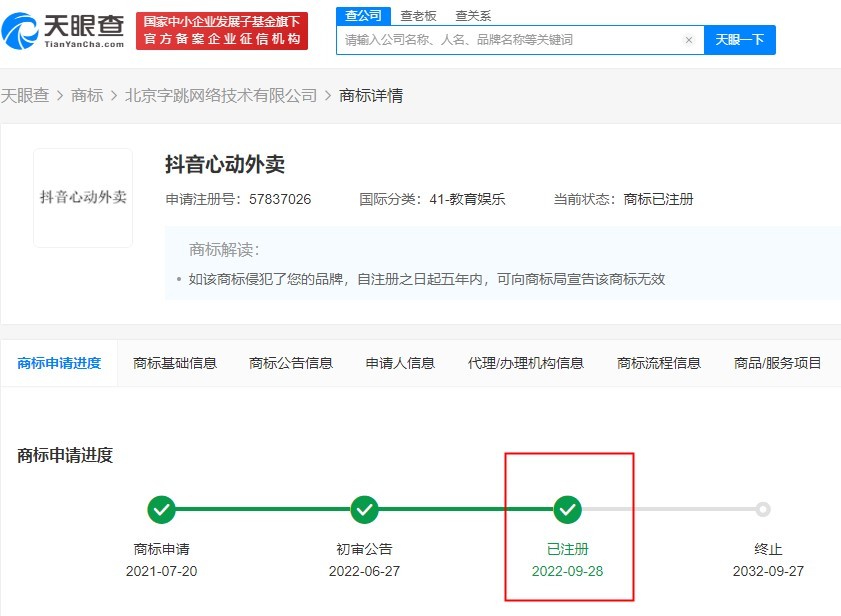The width and height of the screenshot is (841, 616).
Task: Select the 商标已注册 status text
Action: point(658,199)
